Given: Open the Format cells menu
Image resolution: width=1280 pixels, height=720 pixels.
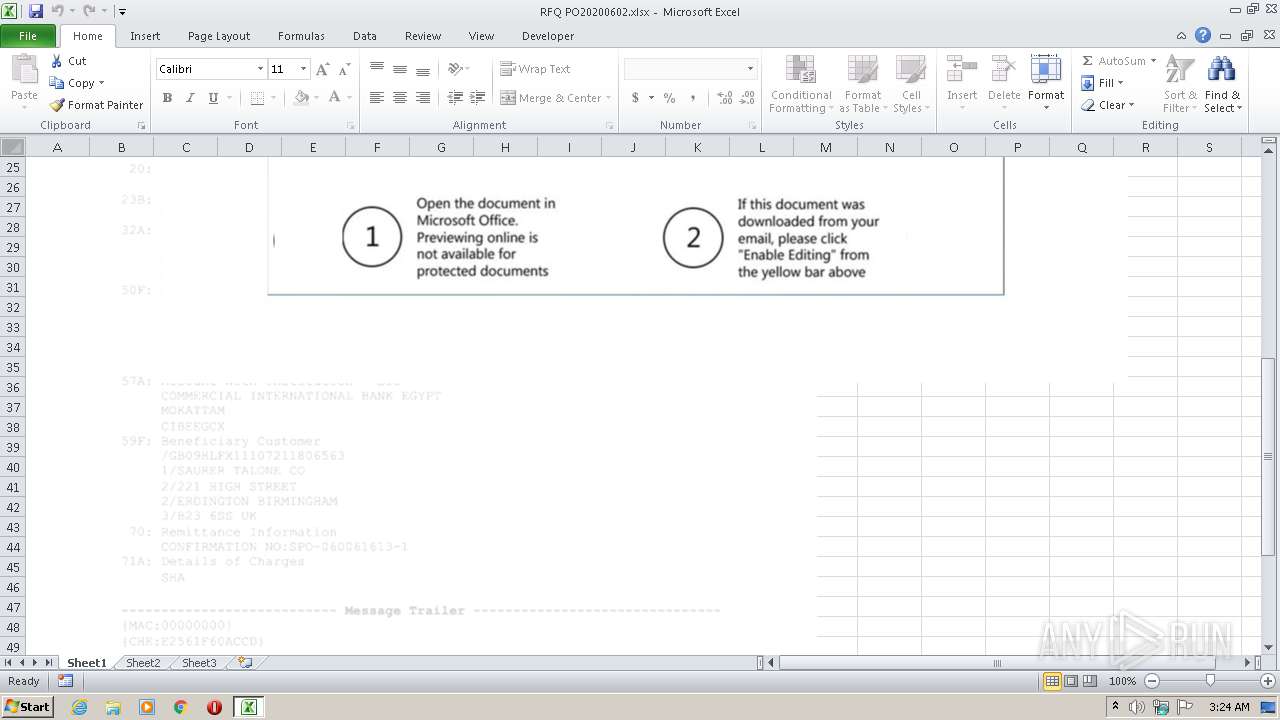Looking at the screenshot, I should [x=1046, y=82].
